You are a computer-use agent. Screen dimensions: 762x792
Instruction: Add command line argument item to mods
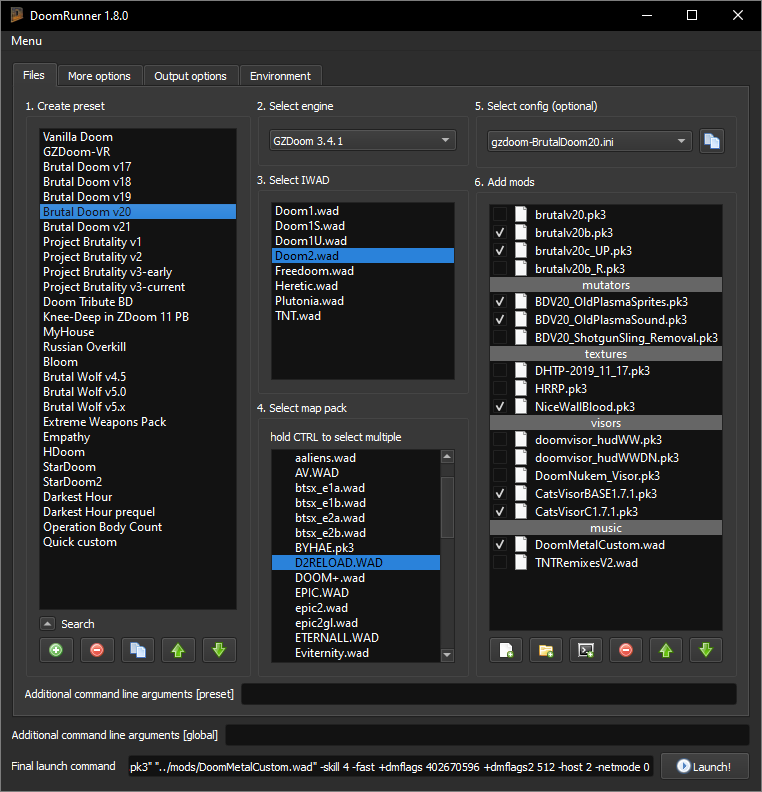pos(586,650)
